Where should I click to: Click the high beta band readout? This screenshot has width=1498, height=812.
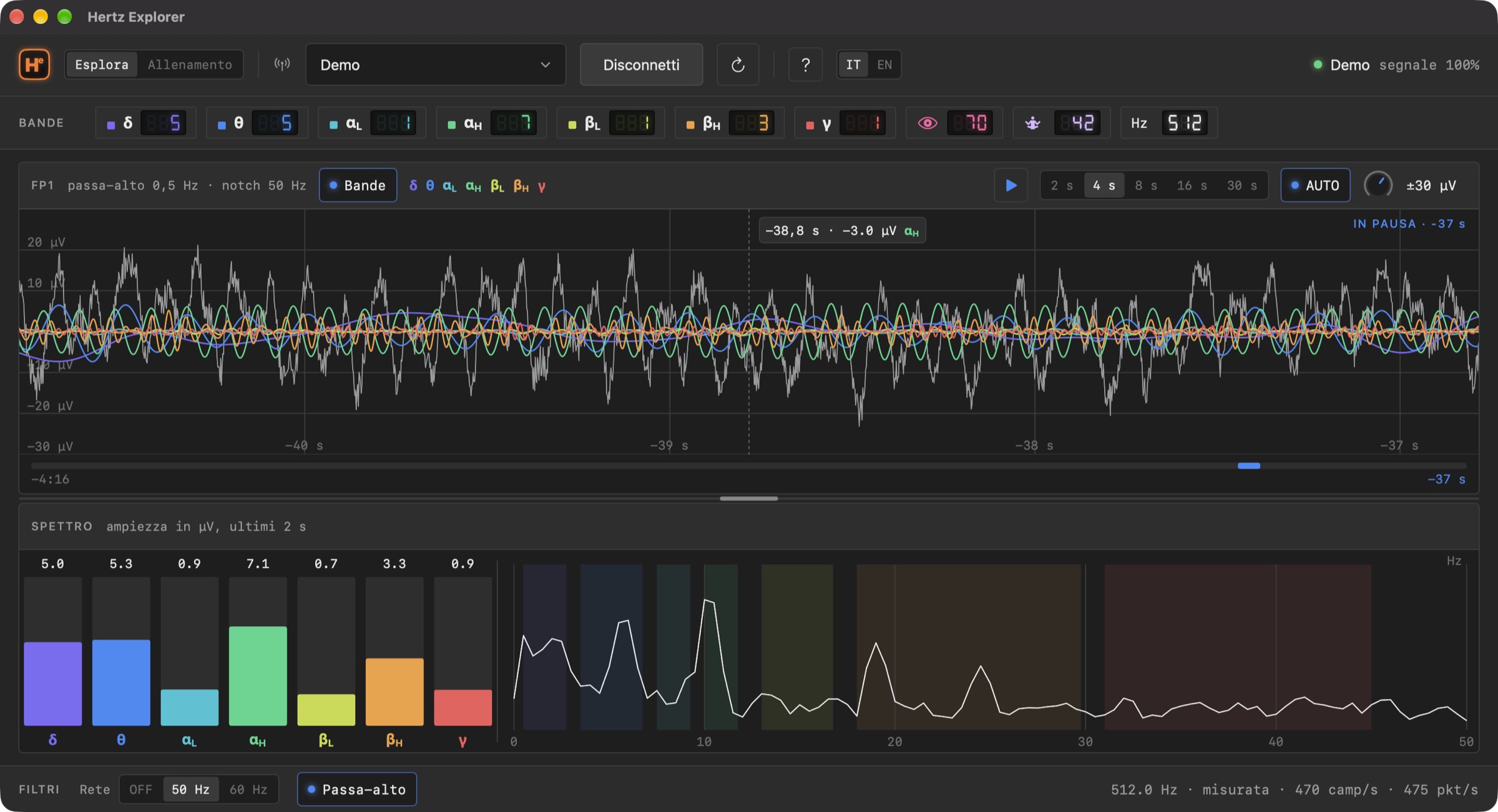point(730,123)
